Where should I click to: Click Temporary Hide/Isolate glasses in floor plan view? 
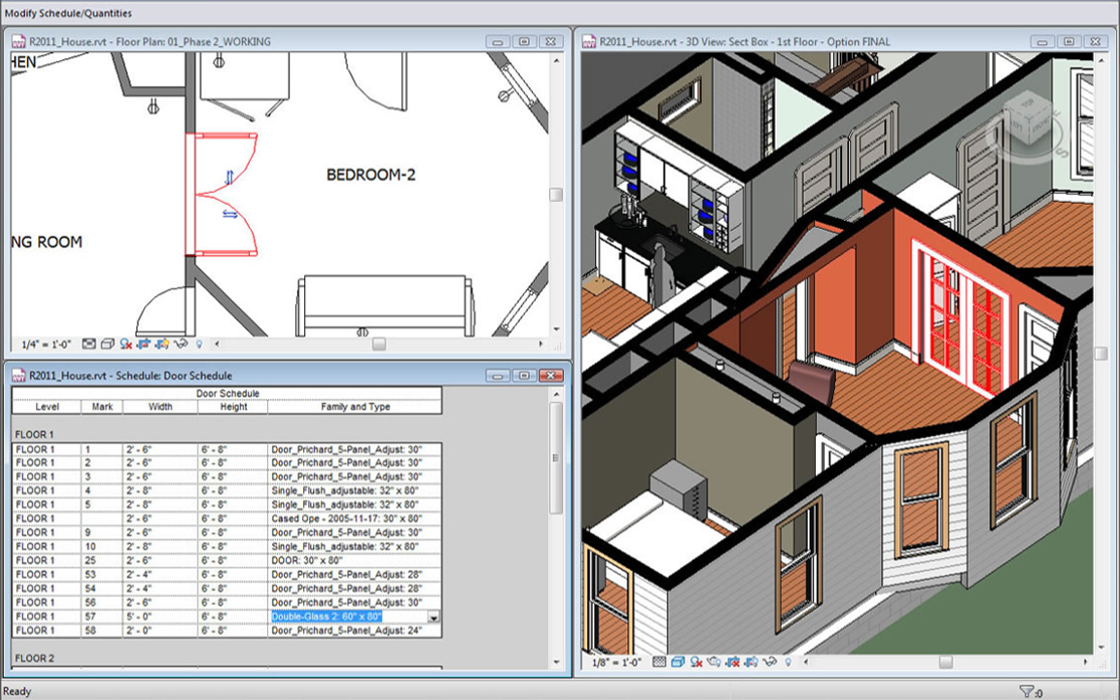(181, 343)
